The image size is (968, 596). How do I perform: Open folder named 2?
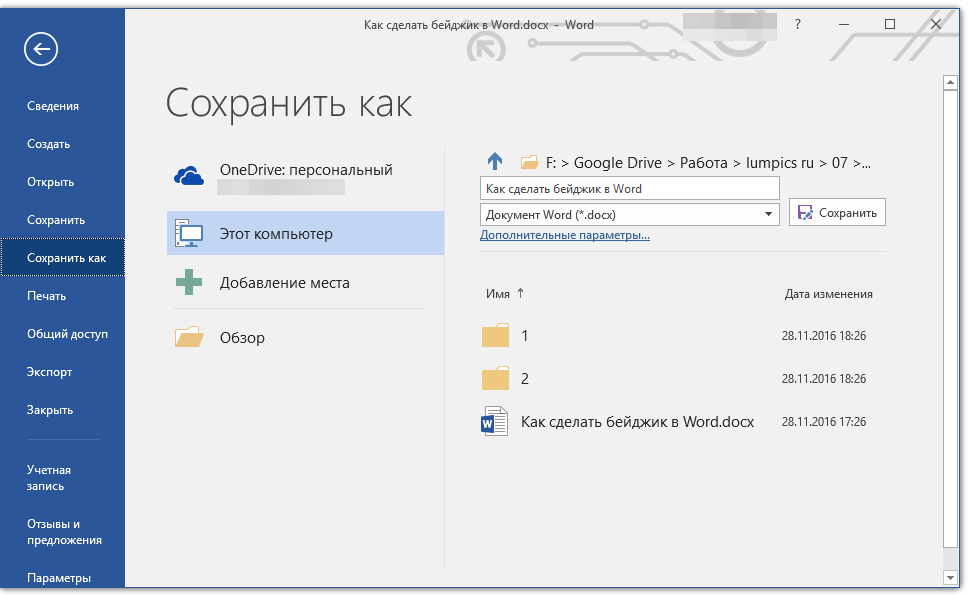click(496, 379)
